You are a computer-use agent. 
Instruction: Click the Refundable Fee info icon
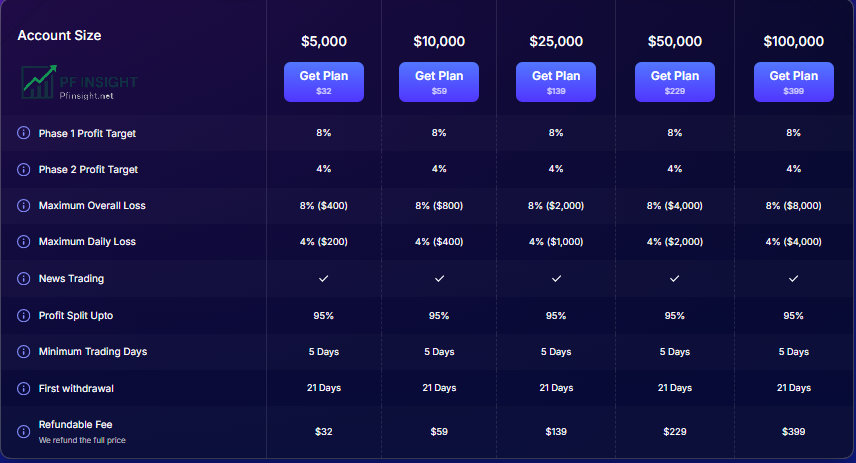(x=23, y=431)
